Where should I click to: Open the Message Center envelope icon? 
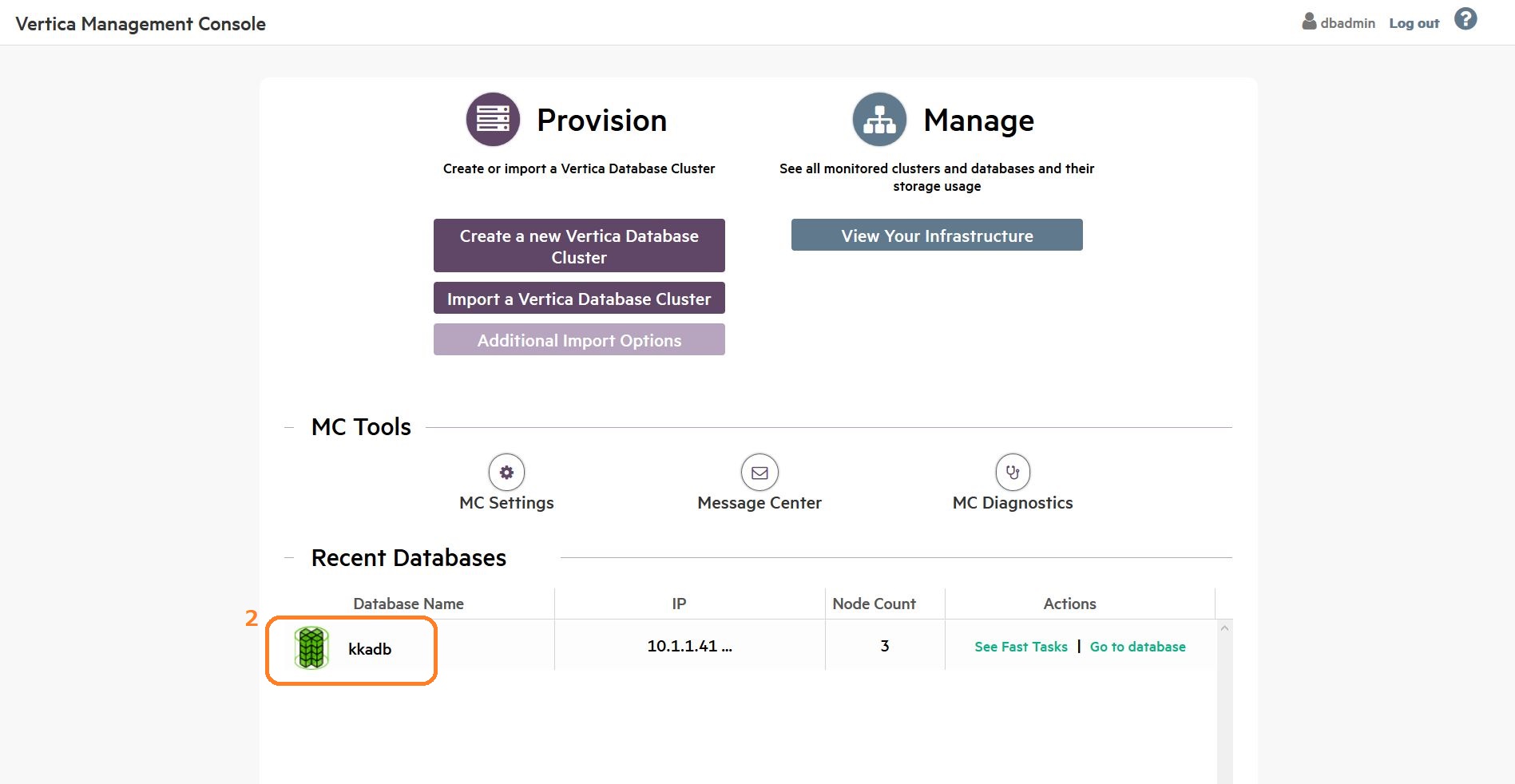pyautogui.click(x=759, y=473)
